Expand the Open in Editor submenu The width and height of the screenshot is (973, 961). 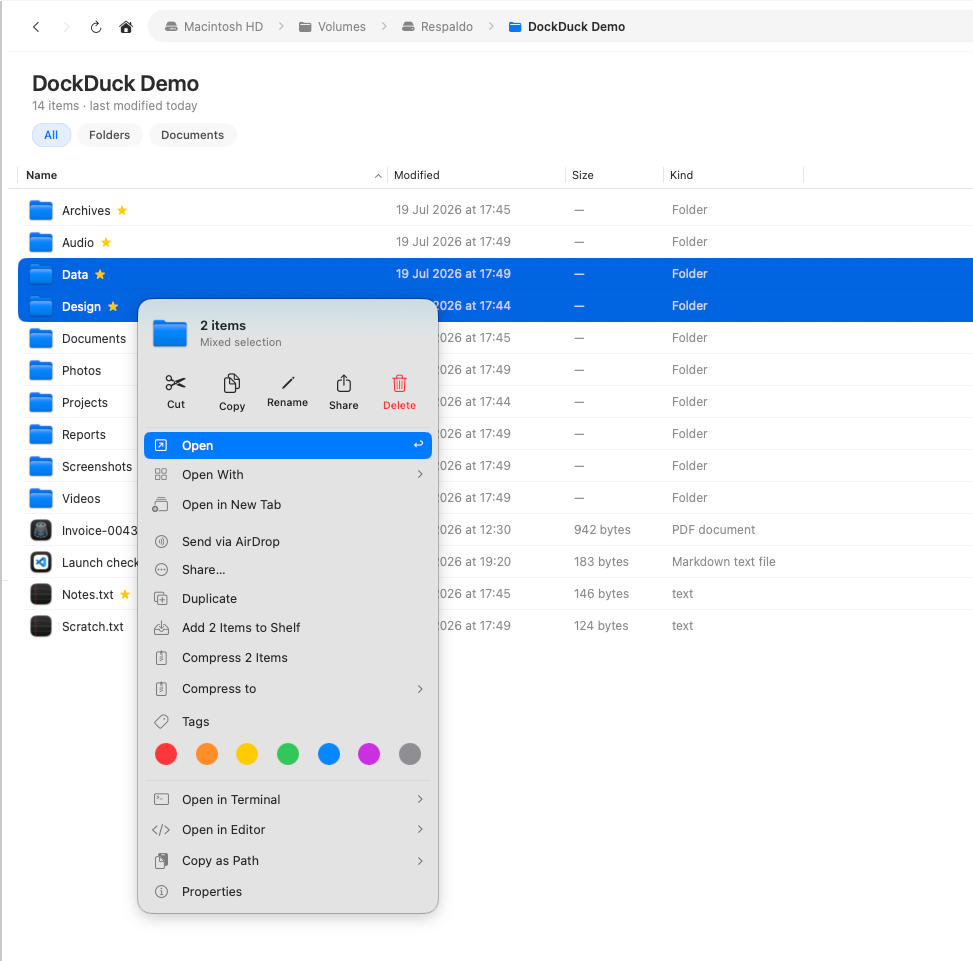click(420, 829)
